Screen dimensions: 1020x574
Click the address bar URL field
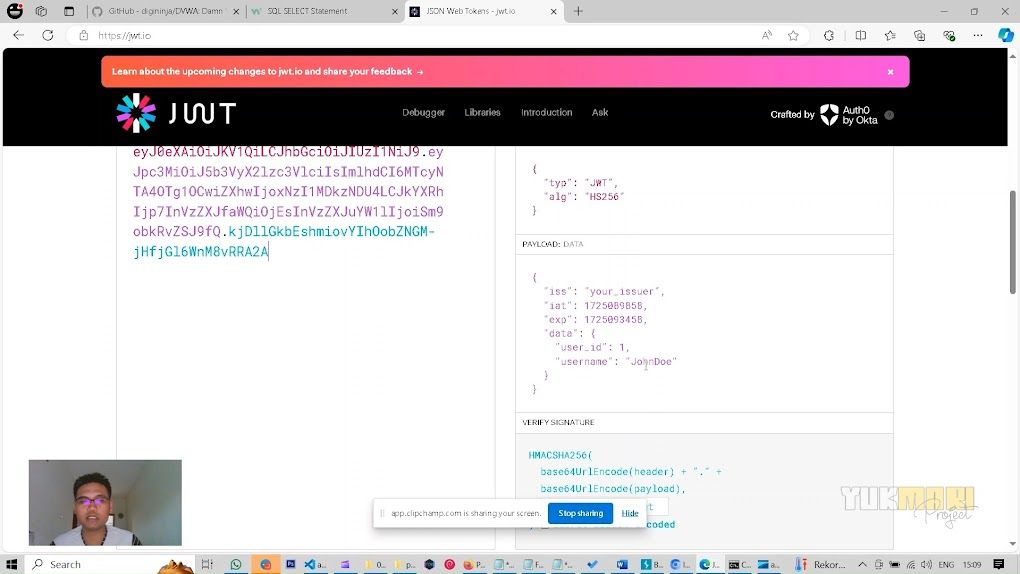pyautogui.click(x=416, y=35)
